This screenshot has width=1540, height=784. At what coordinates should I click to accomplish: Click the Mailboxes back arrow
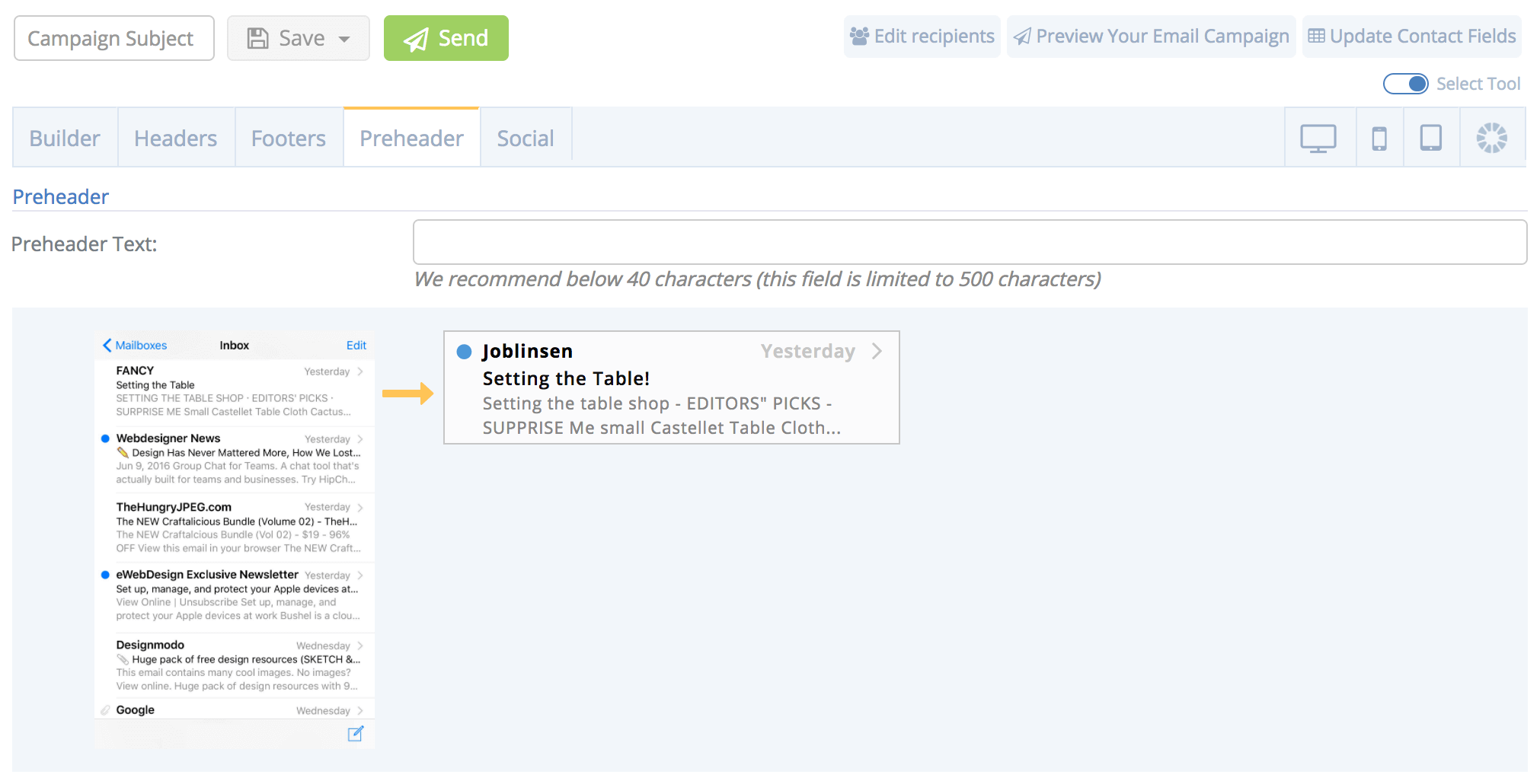point(107,346)
